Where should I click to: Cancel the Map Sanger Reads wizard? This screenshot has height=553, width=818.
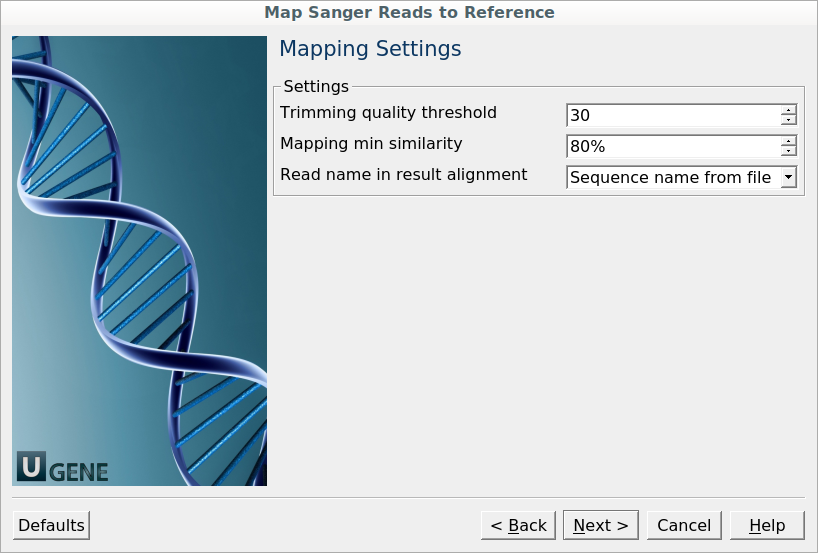tap(684, 525)
